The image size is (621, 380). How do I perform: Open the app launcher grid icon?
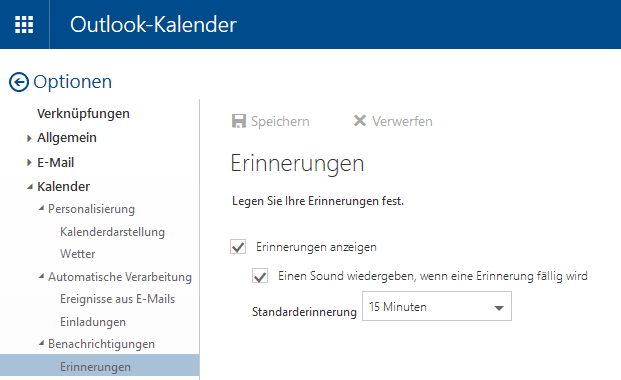point(24,25)
